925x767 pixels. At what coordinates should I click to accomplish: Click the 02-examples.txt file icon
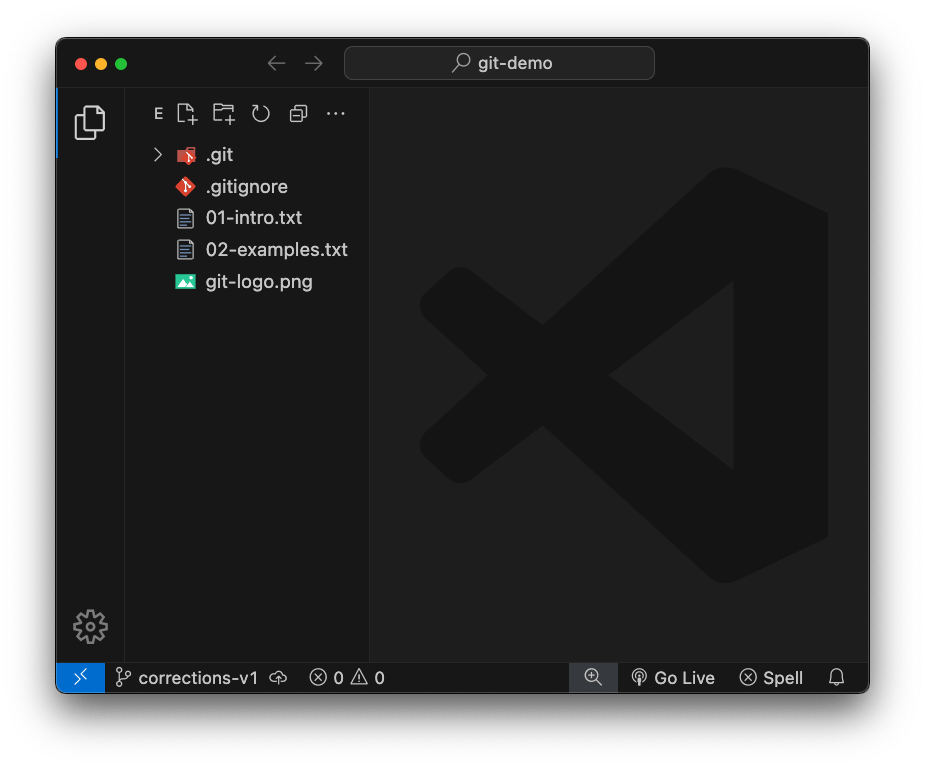(x=185, y=250)
